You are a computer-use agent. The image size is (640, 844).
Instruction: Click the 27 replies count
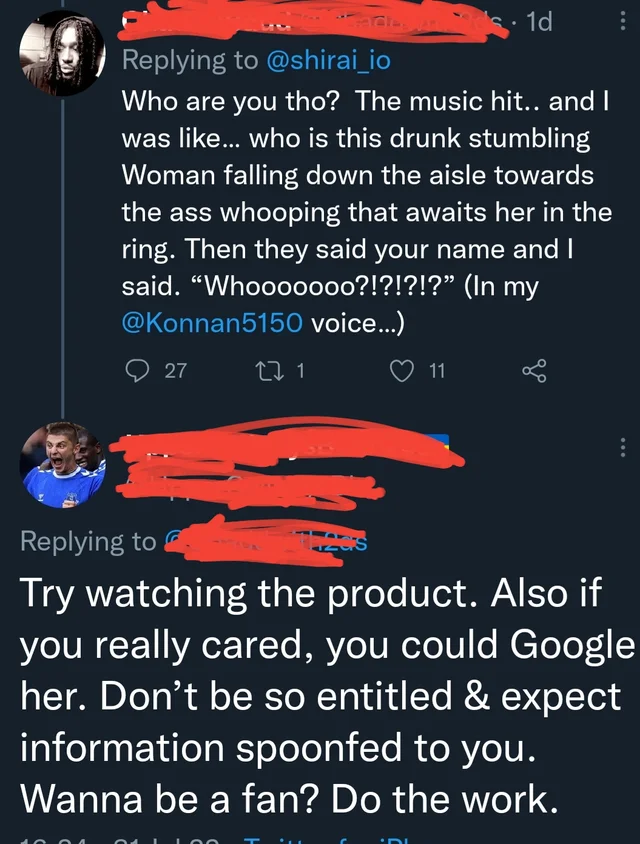(x=175, y=372)
